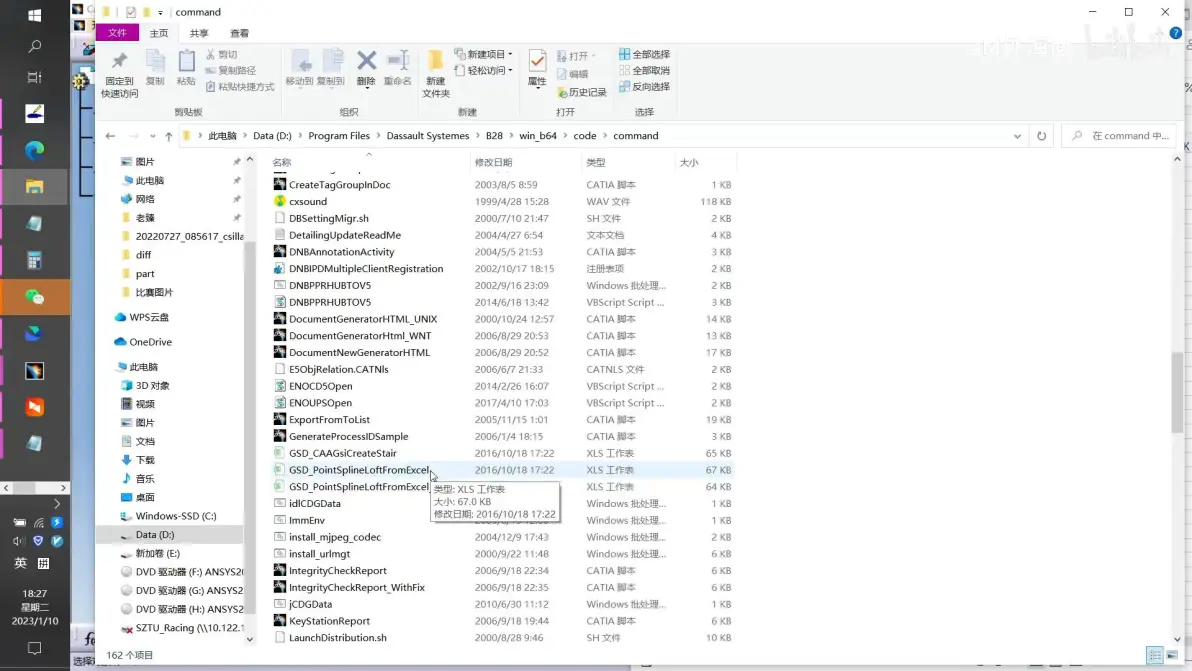Click the Copy path command
1192x671 pixels.
coord(230,71)
